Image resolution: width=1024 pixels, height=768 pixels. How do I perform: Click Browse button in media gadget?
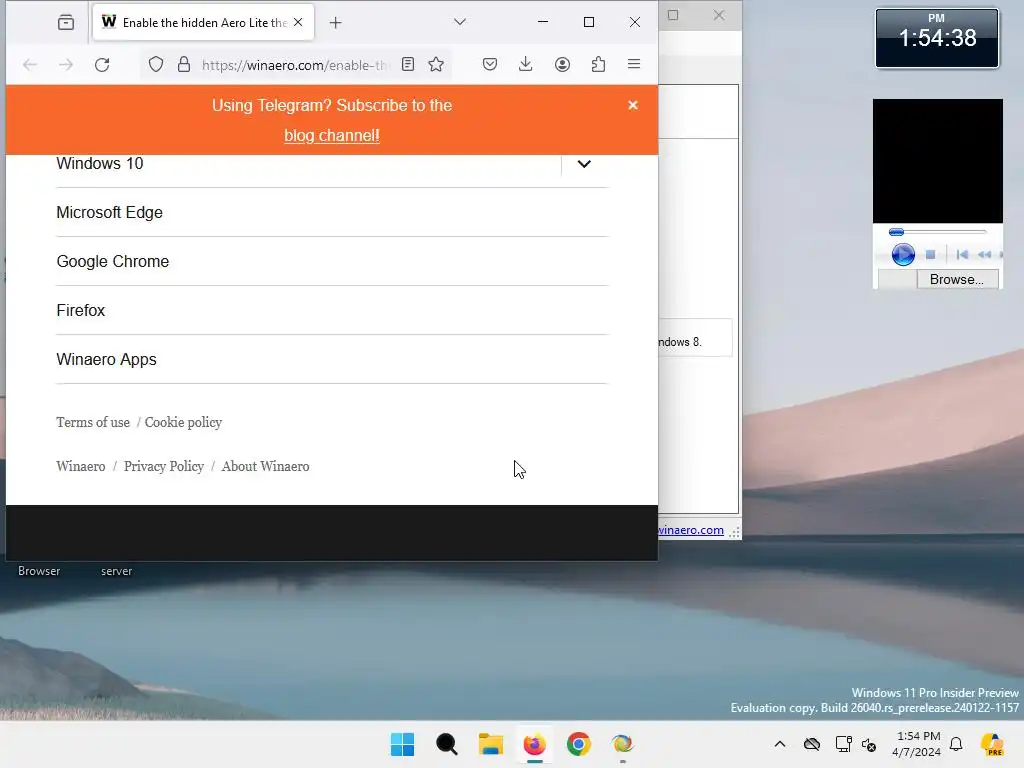[957, 280]
